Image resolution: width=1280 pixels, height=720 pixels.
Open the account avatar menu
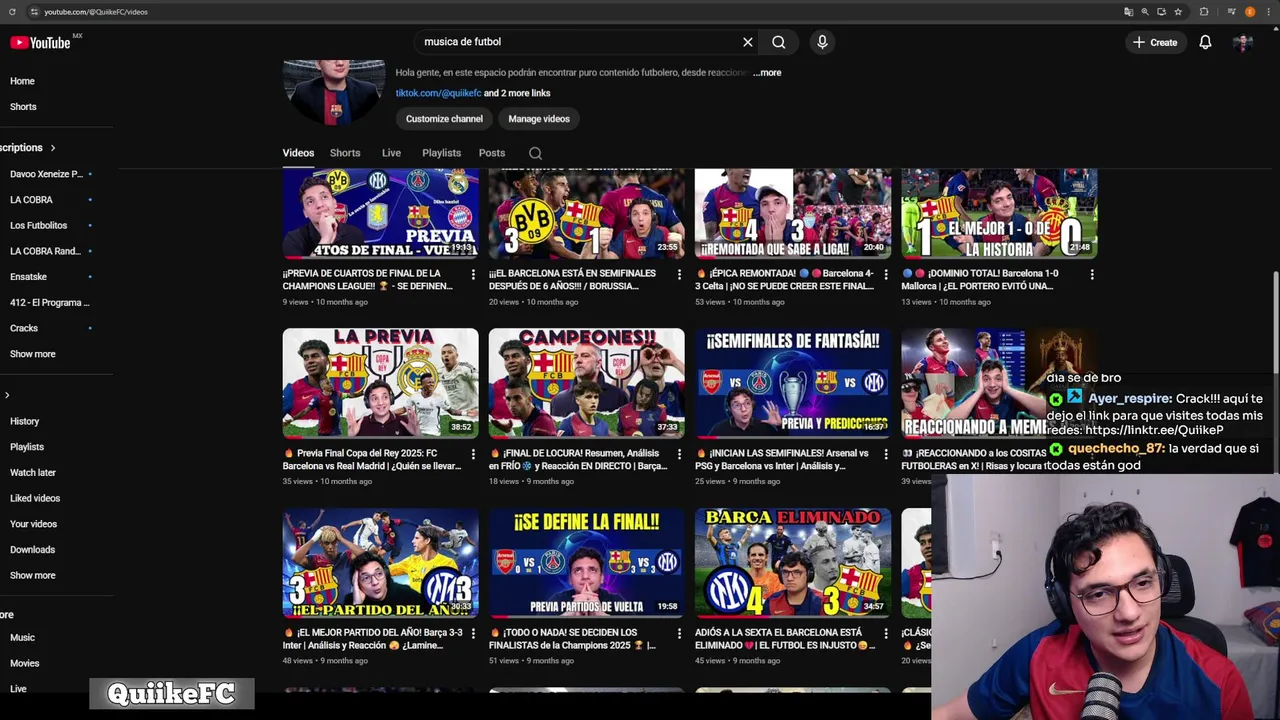(1243, 42)
